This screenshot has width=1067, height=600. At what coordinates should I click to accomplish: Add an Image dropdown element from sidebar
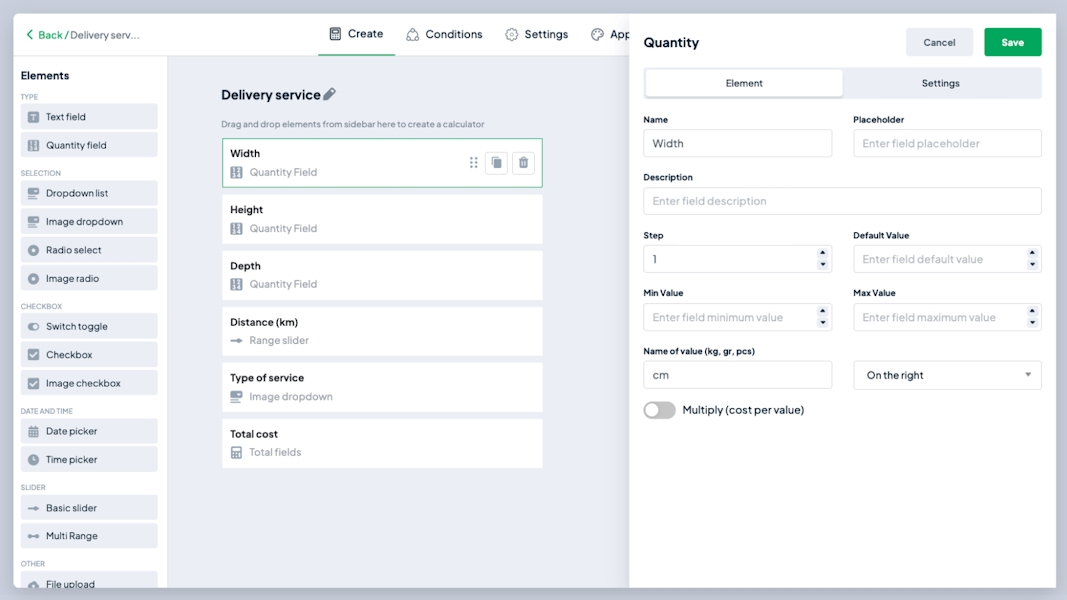(x=89, y=222)
